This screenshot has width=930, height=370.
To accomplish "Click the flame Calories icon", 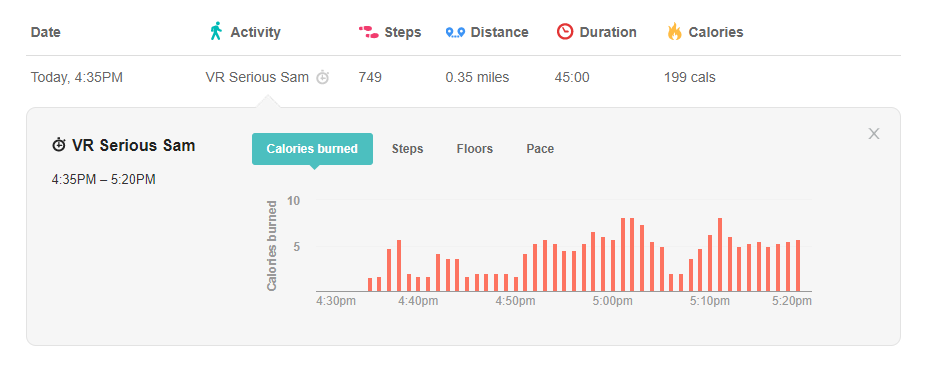I will [674, 31].
